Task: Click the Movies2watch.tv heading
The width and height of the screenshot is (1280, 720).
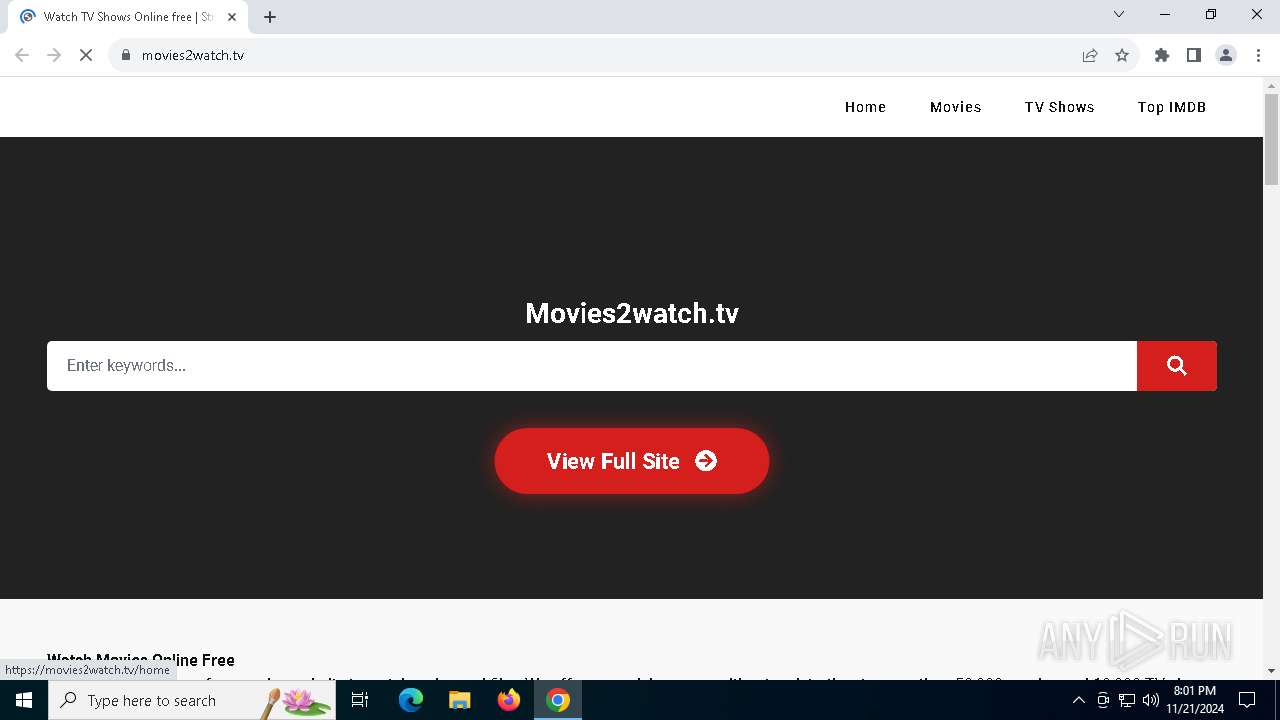Action: coord(632,313)
